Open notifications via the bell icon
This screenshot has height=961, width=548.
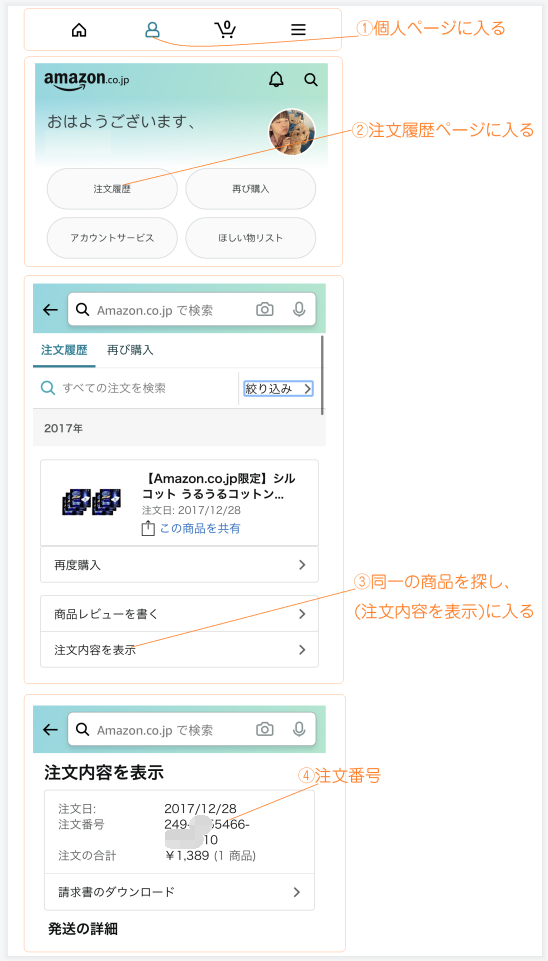(x=276, y=79)
